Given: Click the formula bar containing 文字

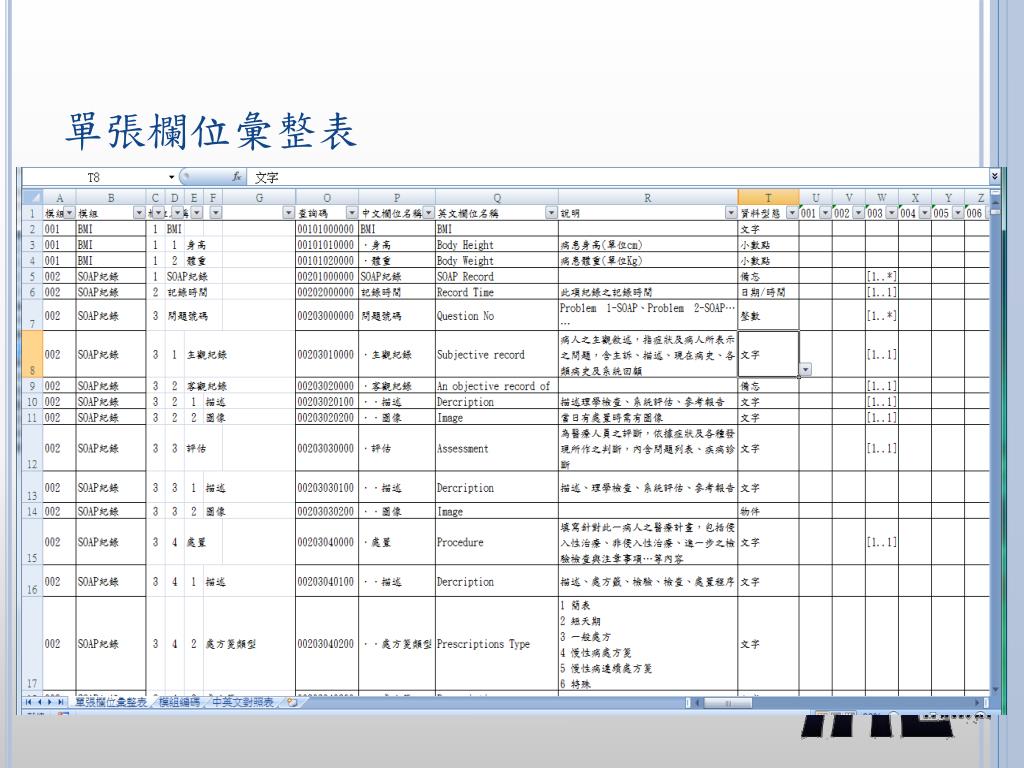Looking at the screenshot, I should 617,177.
